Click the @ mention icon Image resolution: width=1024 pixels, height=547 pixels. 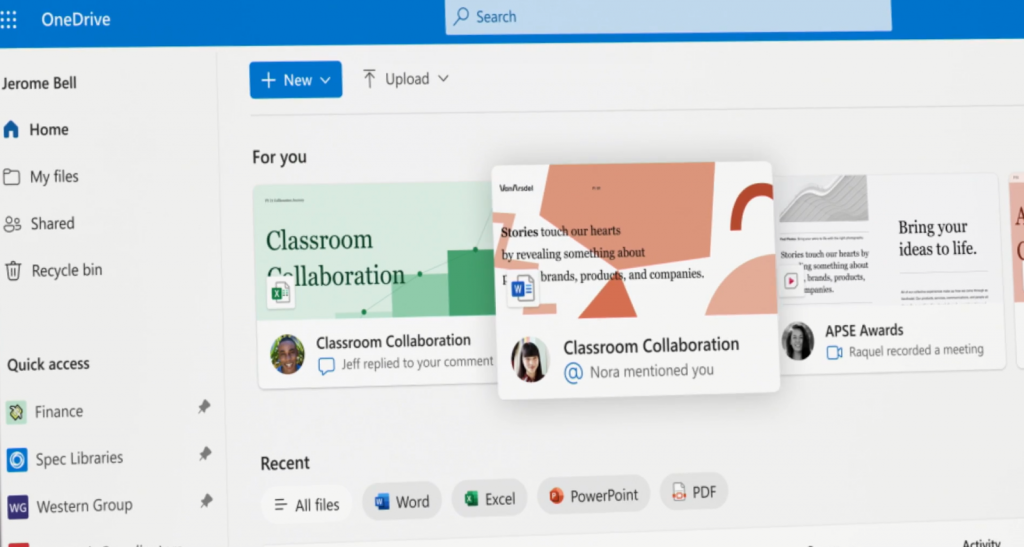click(573, 373)
